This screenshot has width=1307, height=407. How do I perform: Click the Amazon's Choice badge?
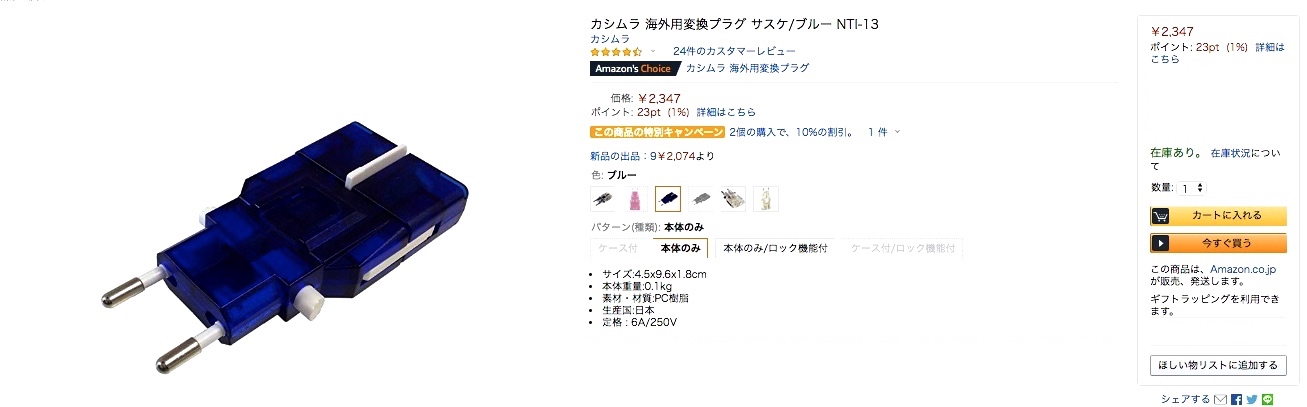click(634, 69)
